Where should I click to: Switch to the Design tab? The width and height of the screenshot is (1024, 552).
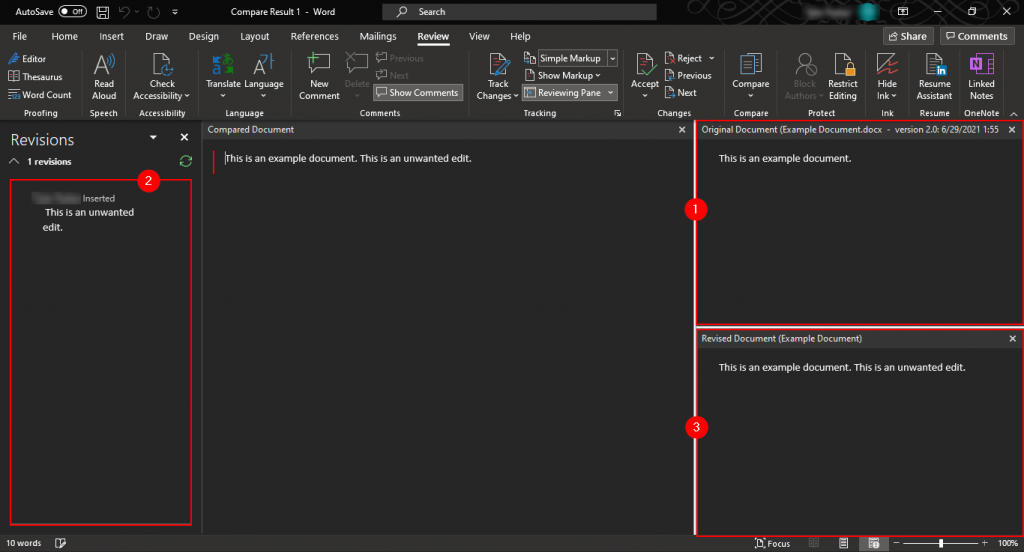tap(204, 37)
